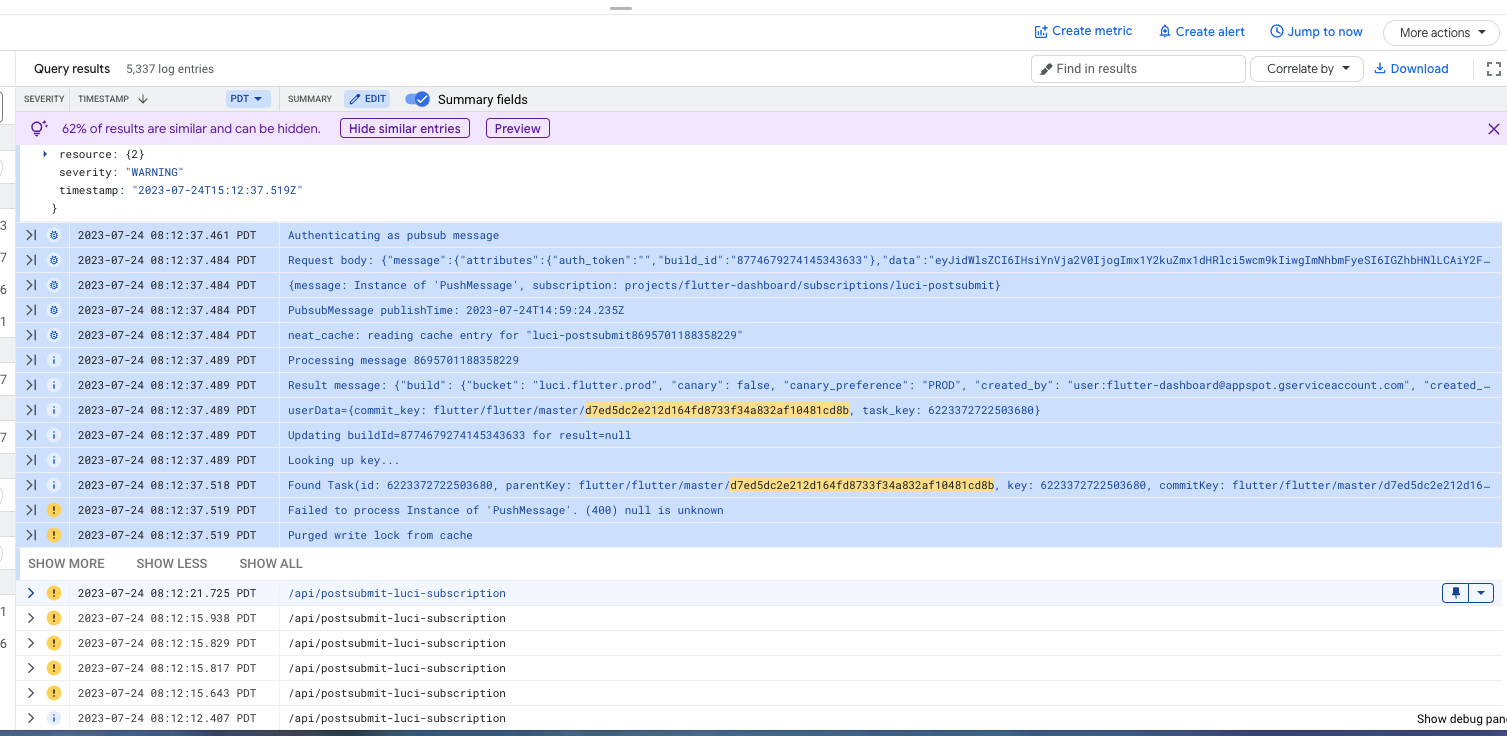This screenshot has height=736, width=1507.
Task: Click the warning icon on the Failed to process row
Action: 54,510
